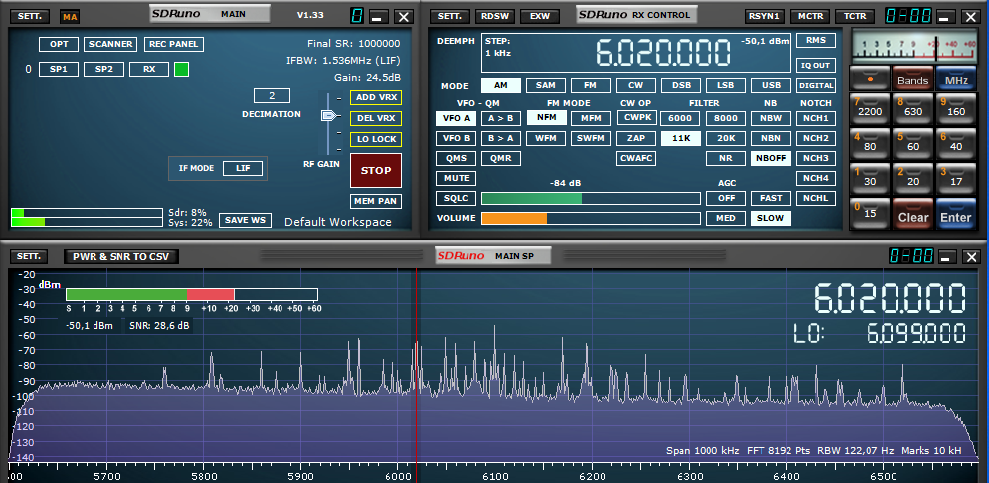Adjust the RF GAIN slider
Viewport: 989px width, 483px height.
pos(328,116)
